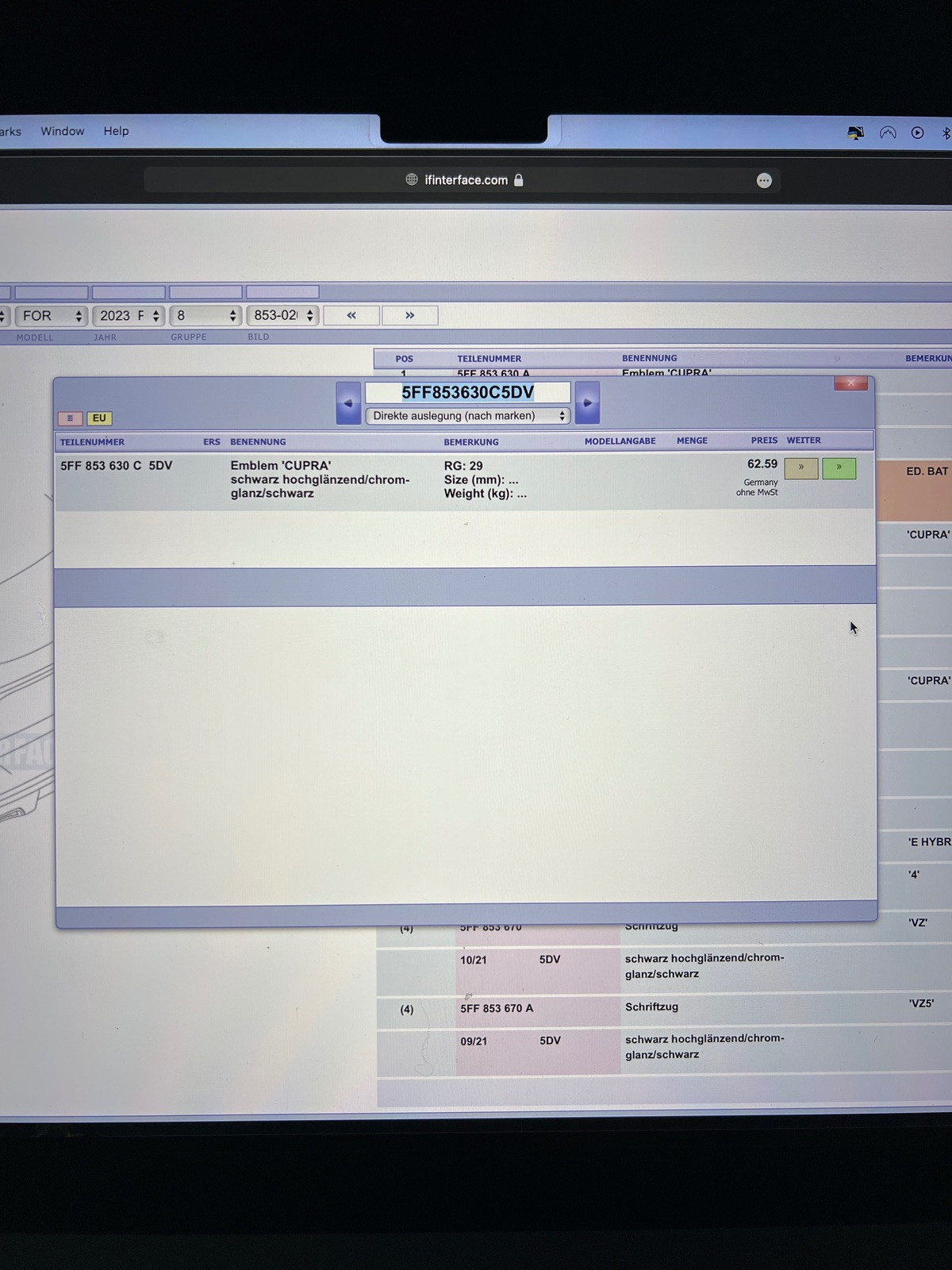Click the left arrow beside the part number
The image size is (952, 1270).
coord(348,403)
